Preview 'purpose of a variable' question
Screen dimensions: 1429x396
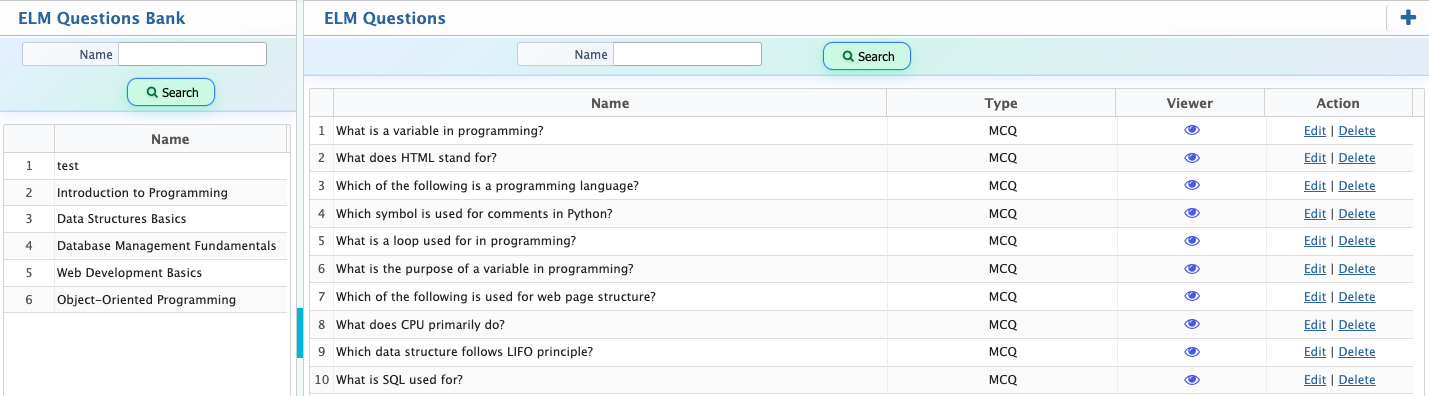pos(1191,269)
